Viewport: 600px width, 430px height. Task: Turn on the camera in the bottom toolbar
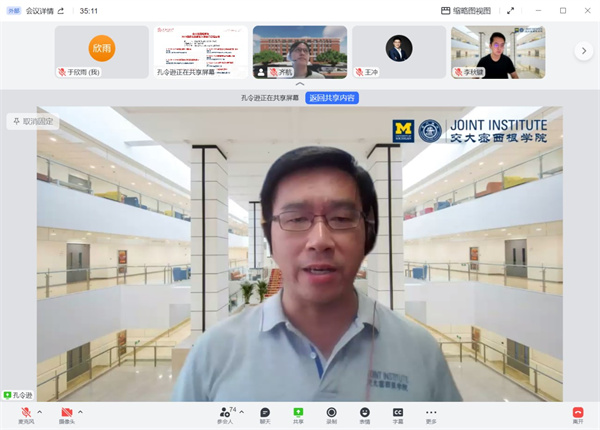(x=67, y=414)
